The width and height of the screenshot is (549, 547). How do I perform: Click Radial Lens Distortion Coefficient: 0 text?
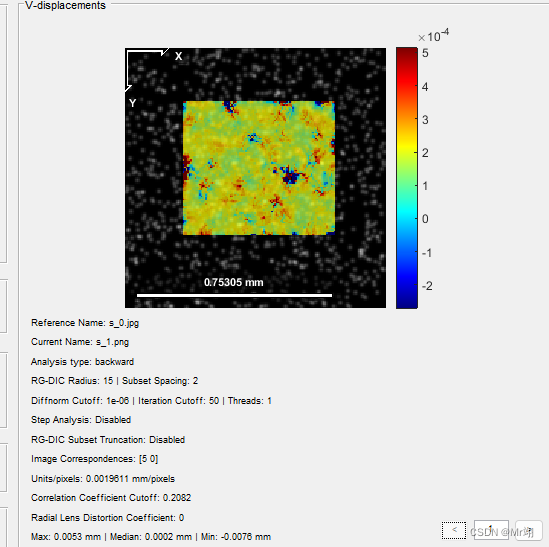pos(107,518)
